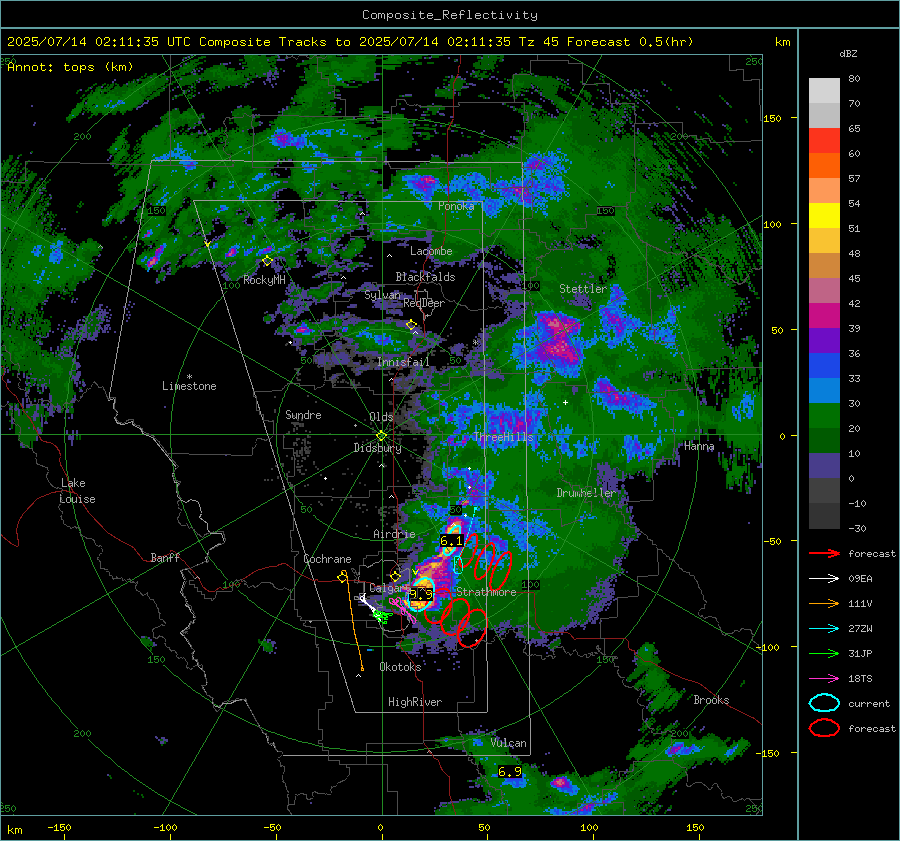Viewport: 900px width, 841px height.
Task: Click the red forecast ellipse legend icon
Action: click(824, 728)
